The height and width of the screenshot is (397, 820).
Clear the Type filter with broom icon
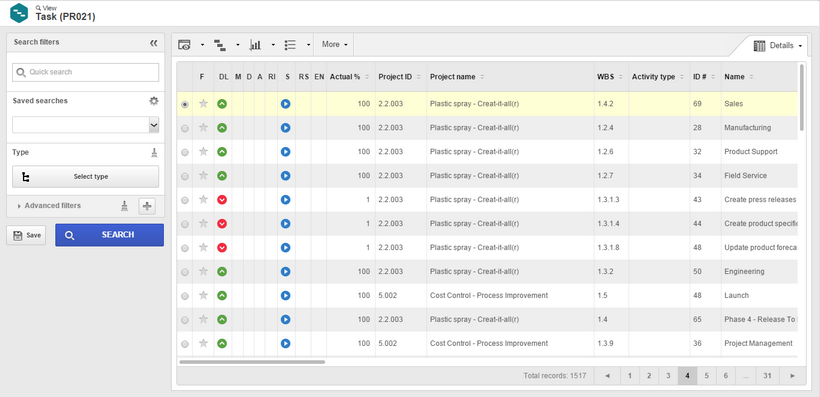pos(154,152)
